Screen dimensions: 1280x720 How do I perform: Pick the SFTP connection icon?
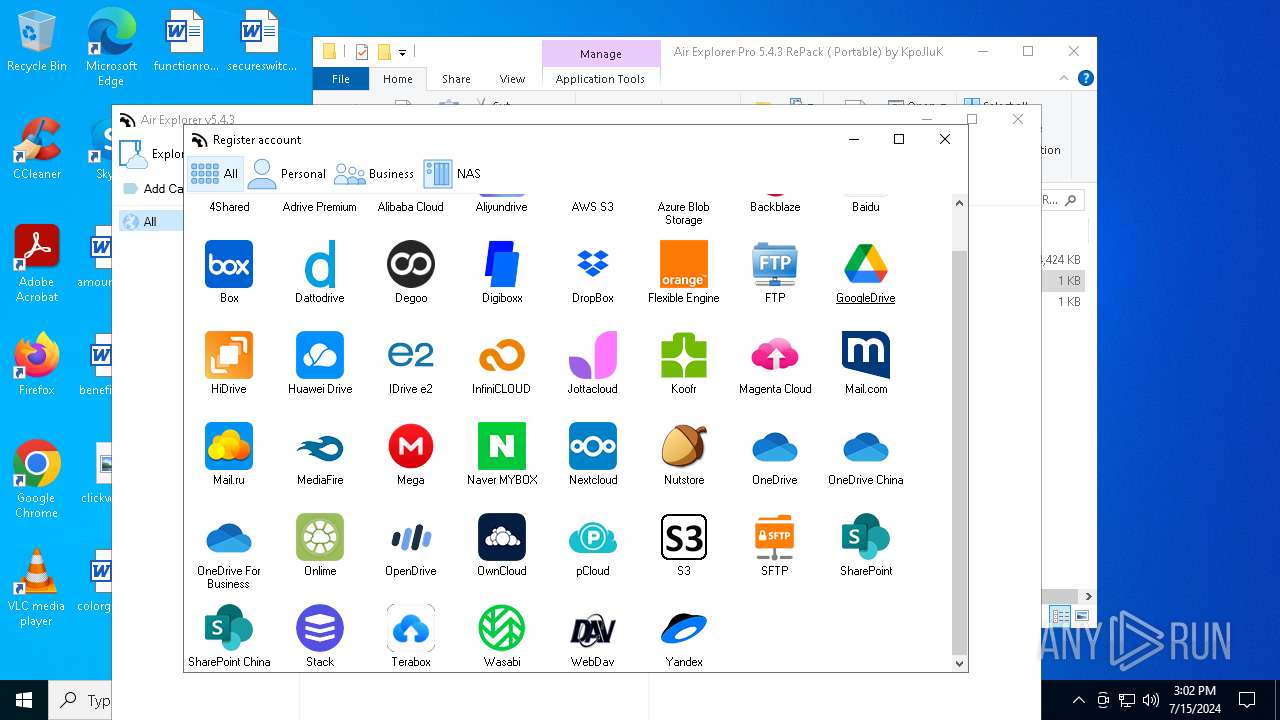pos(775,537)
